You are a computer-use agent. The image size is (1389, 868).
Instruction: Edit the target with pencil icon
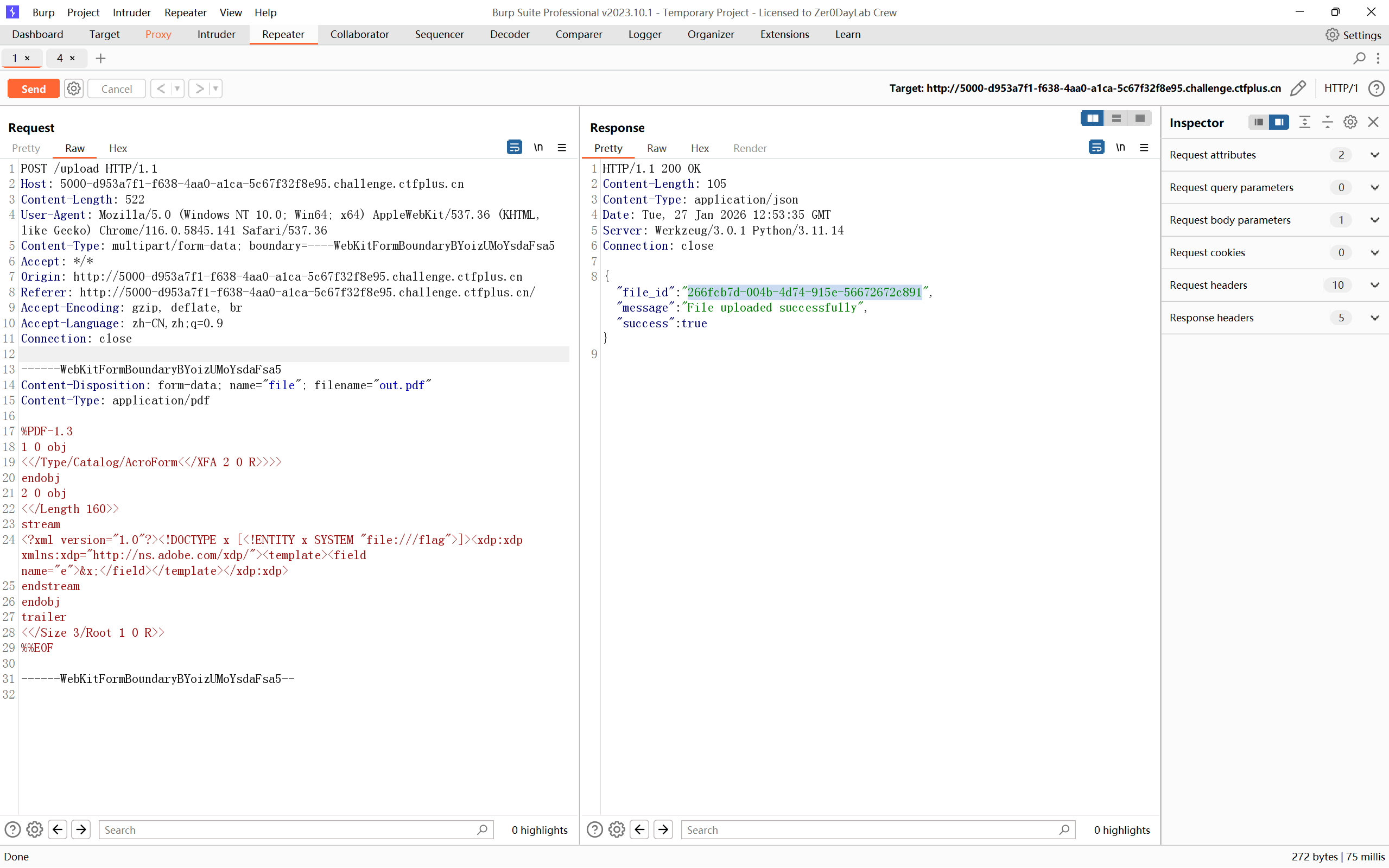click(1298, 88)
